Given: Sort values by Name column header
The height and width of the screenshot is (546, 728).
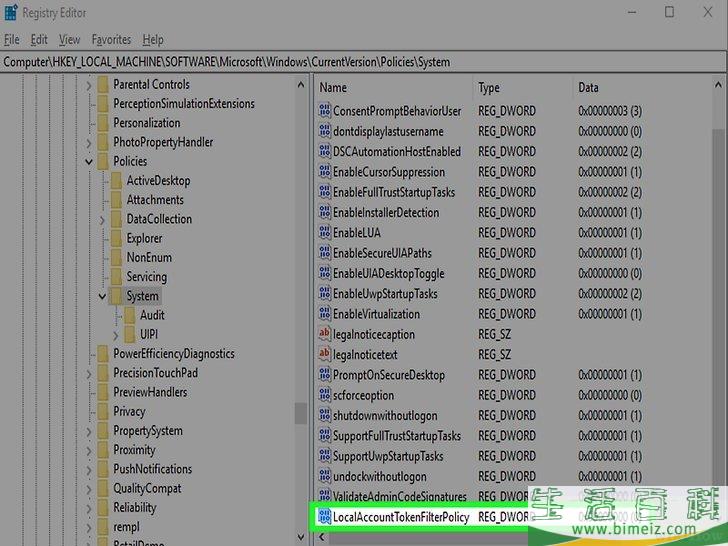Looking at the screenshot, I should pos(390,88).
